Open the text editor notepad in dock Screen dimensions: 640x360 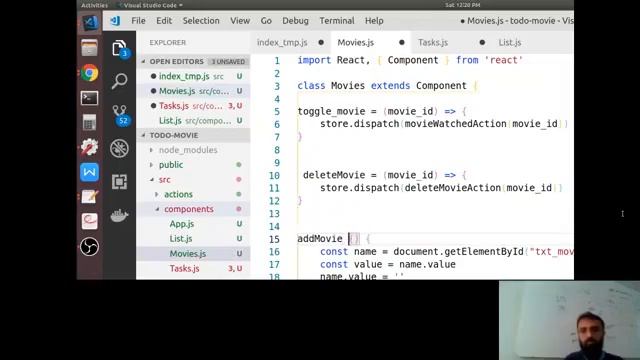click(x=89, y=197)
